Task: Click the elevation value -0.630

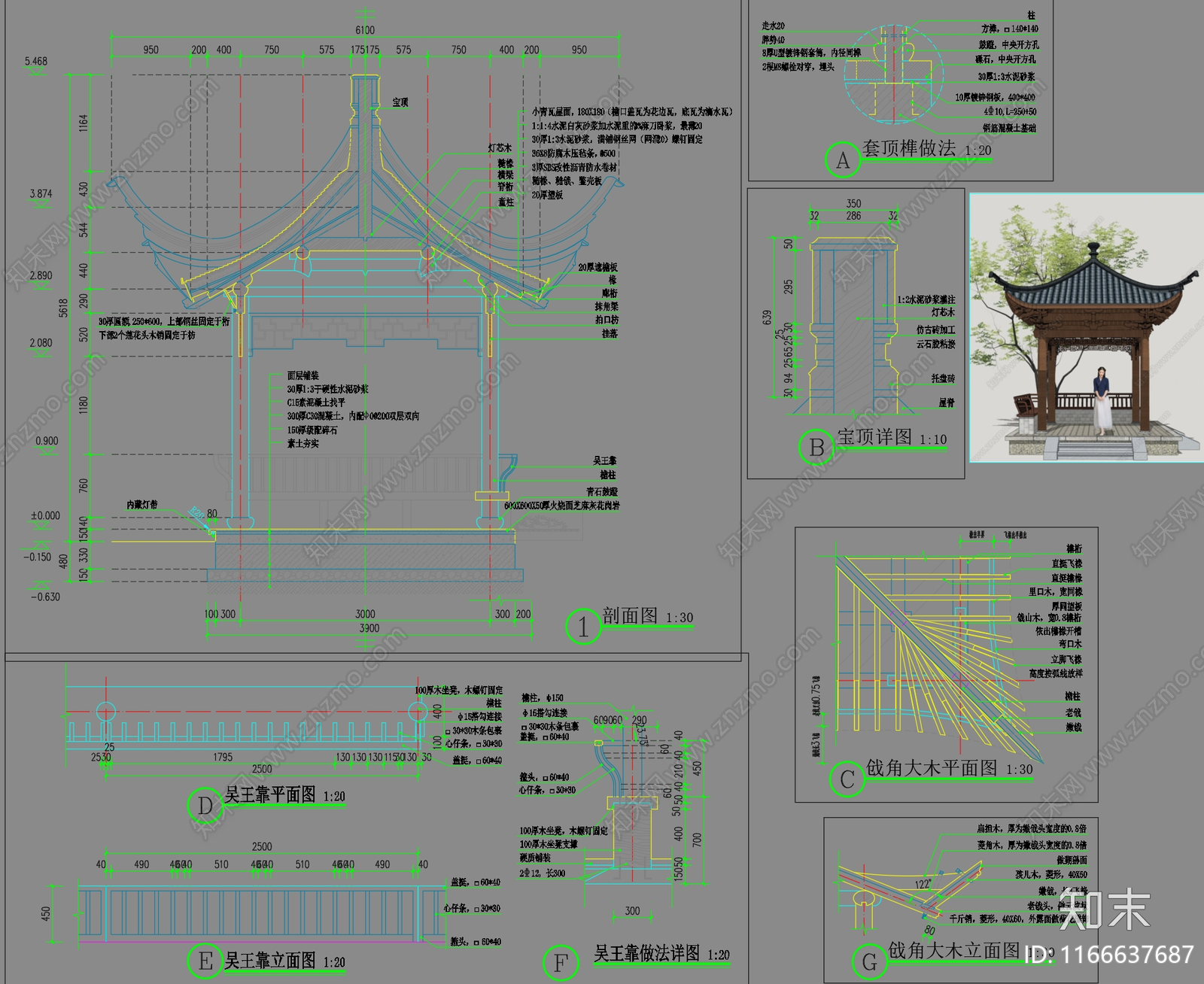Action: pos(45,597)
